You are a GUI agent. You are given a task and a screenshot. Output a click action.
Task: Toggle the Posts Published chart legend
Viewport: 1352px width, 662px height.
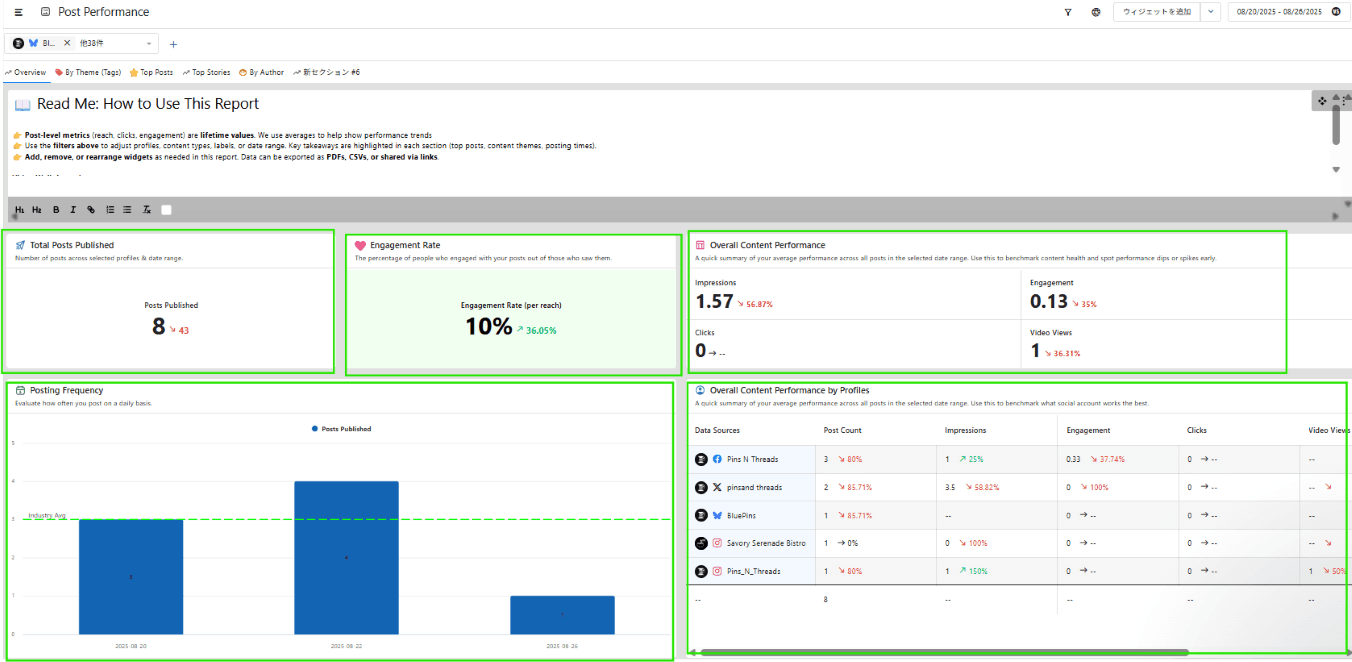pyautogui.click(x=341, y=429)
